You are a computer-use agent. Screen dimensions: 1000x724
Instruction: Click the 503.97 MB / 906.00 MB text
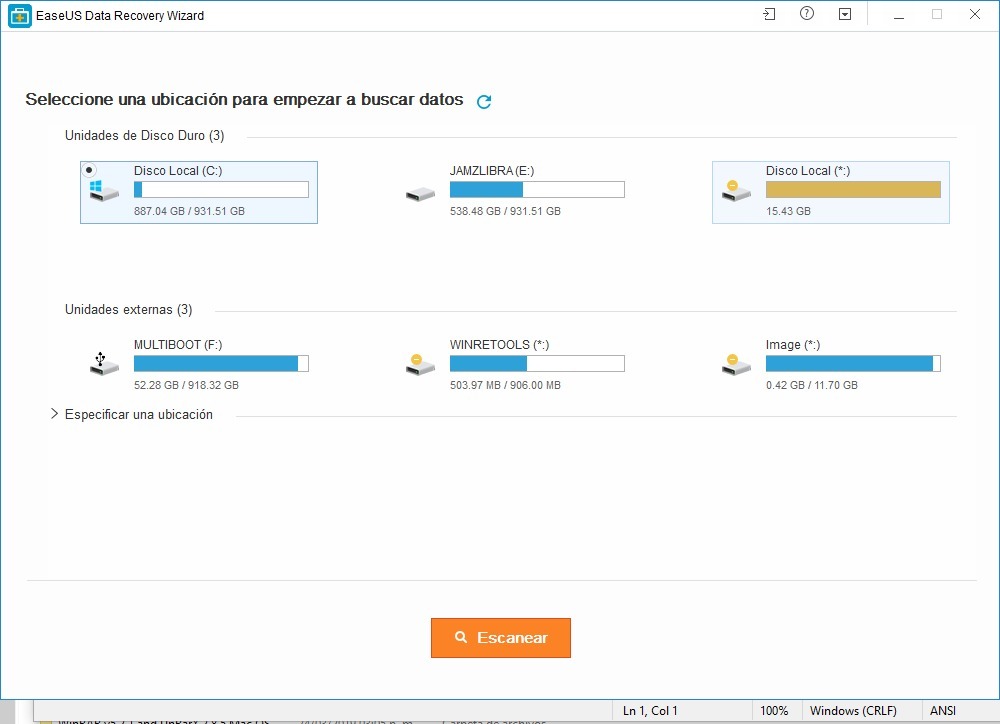pyautogui.click(x=505, y=385)
